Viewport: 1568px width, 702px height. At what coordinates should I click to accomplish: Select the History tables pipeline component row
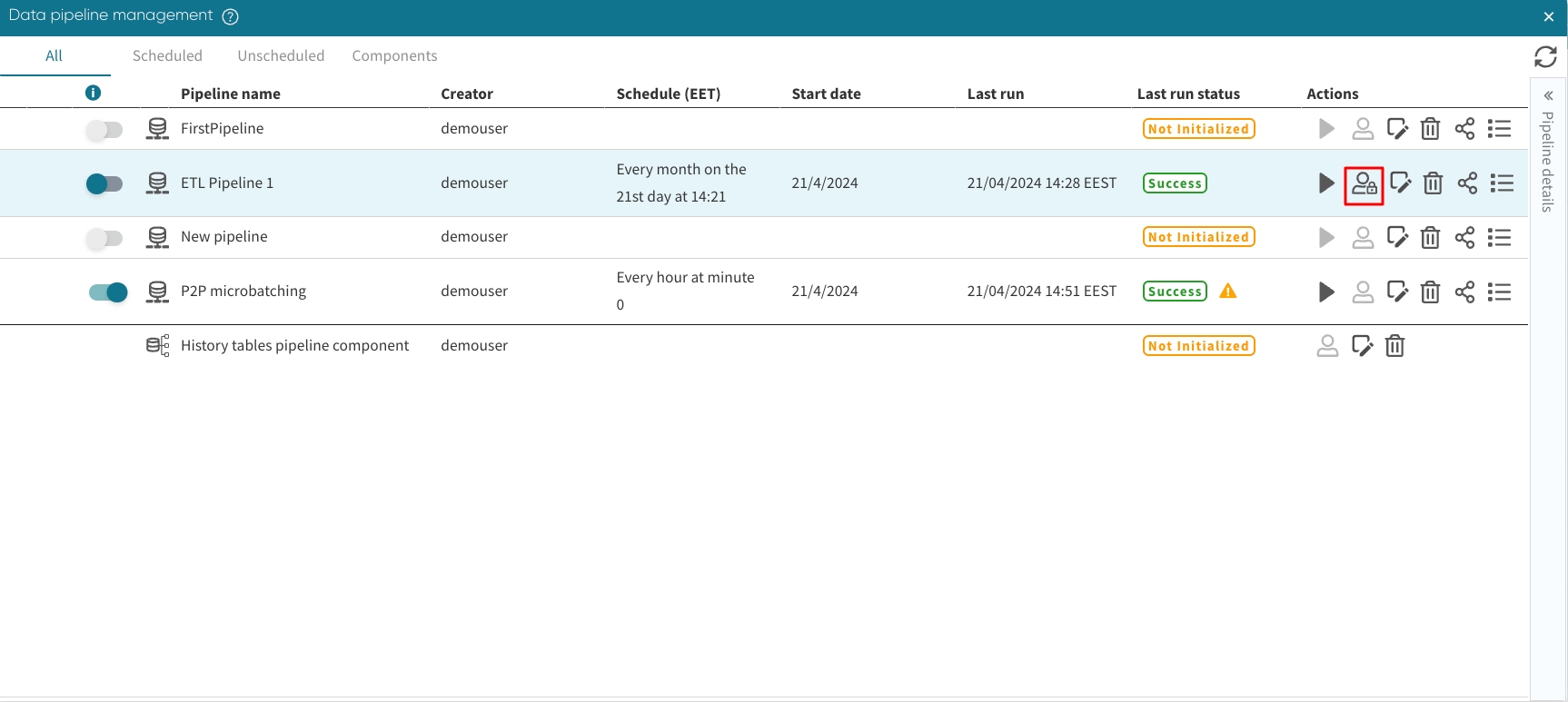[294, 346]
